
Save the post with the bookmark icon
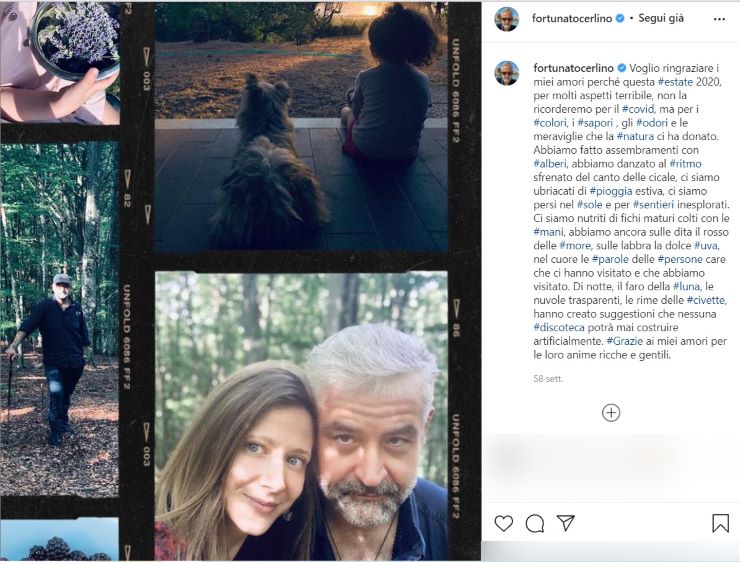(x=720, y=523)
